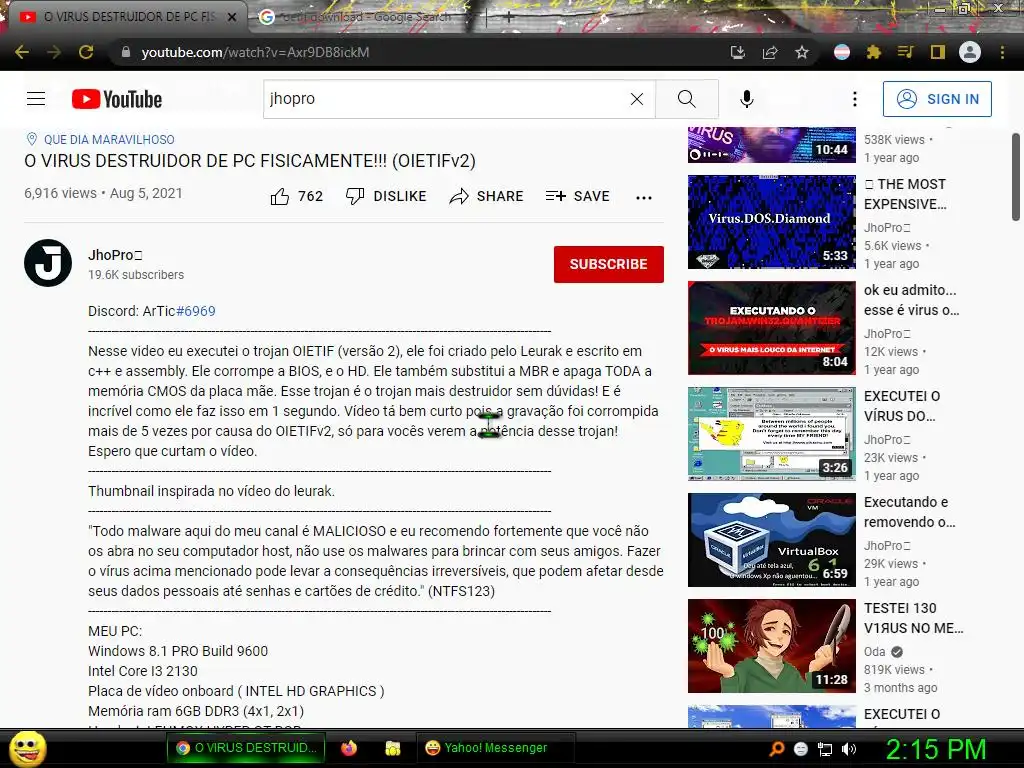Launch Firefox from the taskbar
1024x768 pixels.
(349, 748)
